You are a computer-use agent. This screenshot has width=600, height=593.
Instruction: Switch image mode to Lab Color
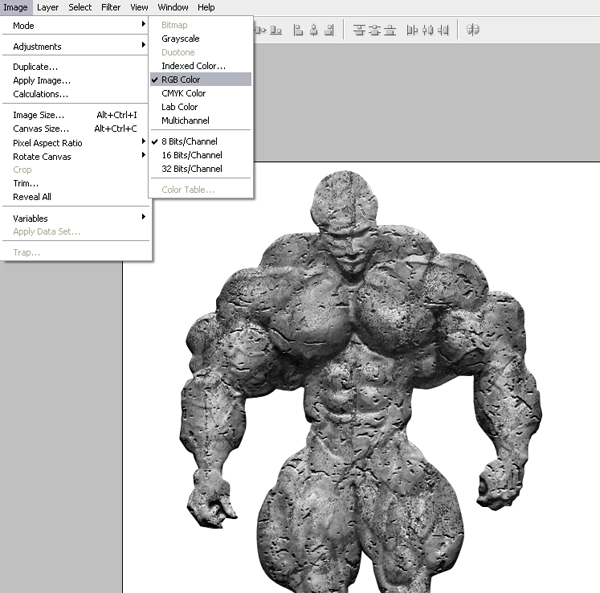click(x=201, y=107)
